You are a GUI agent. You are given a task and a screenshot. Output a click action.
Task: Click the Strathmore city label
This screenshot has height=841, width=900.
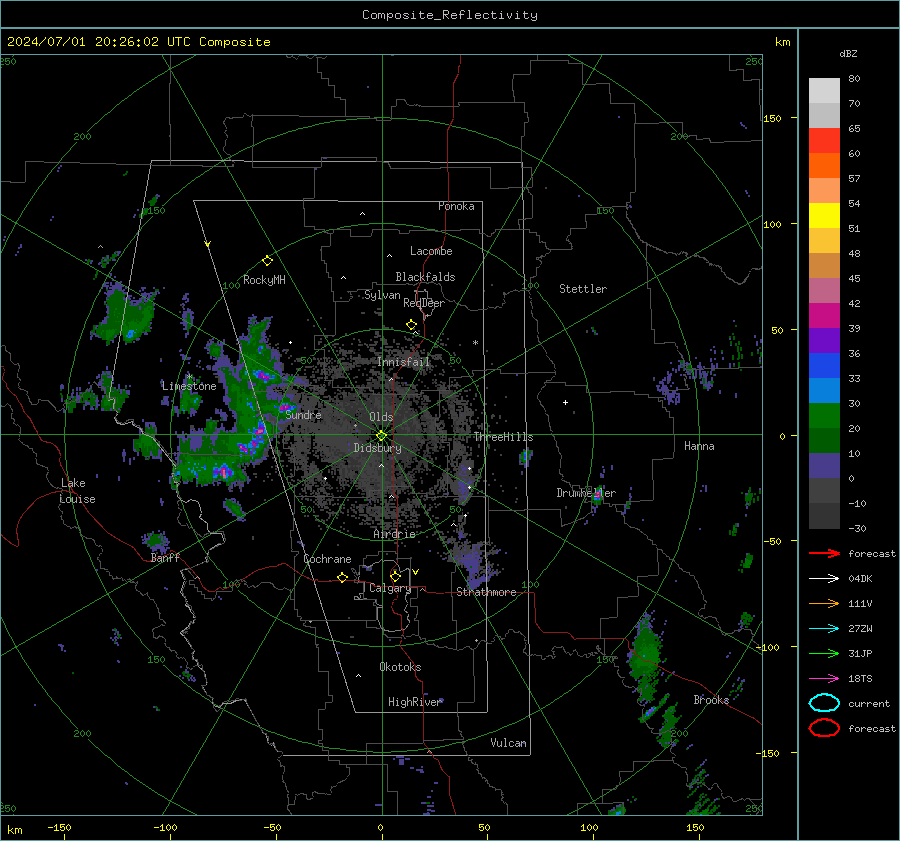(486, 592)
